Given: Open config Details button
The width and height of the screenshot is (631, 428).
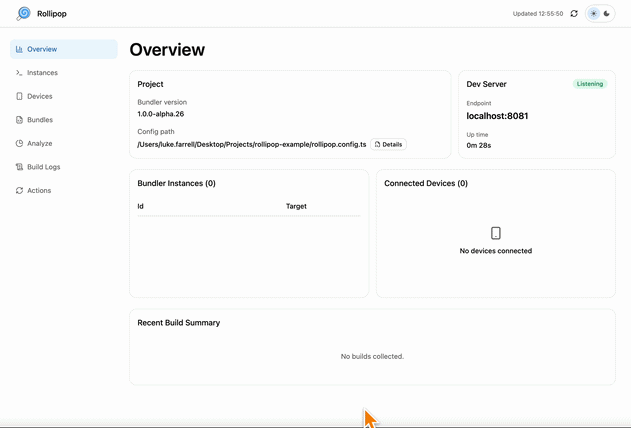Looking at the screenshot, I should (388, 144).
